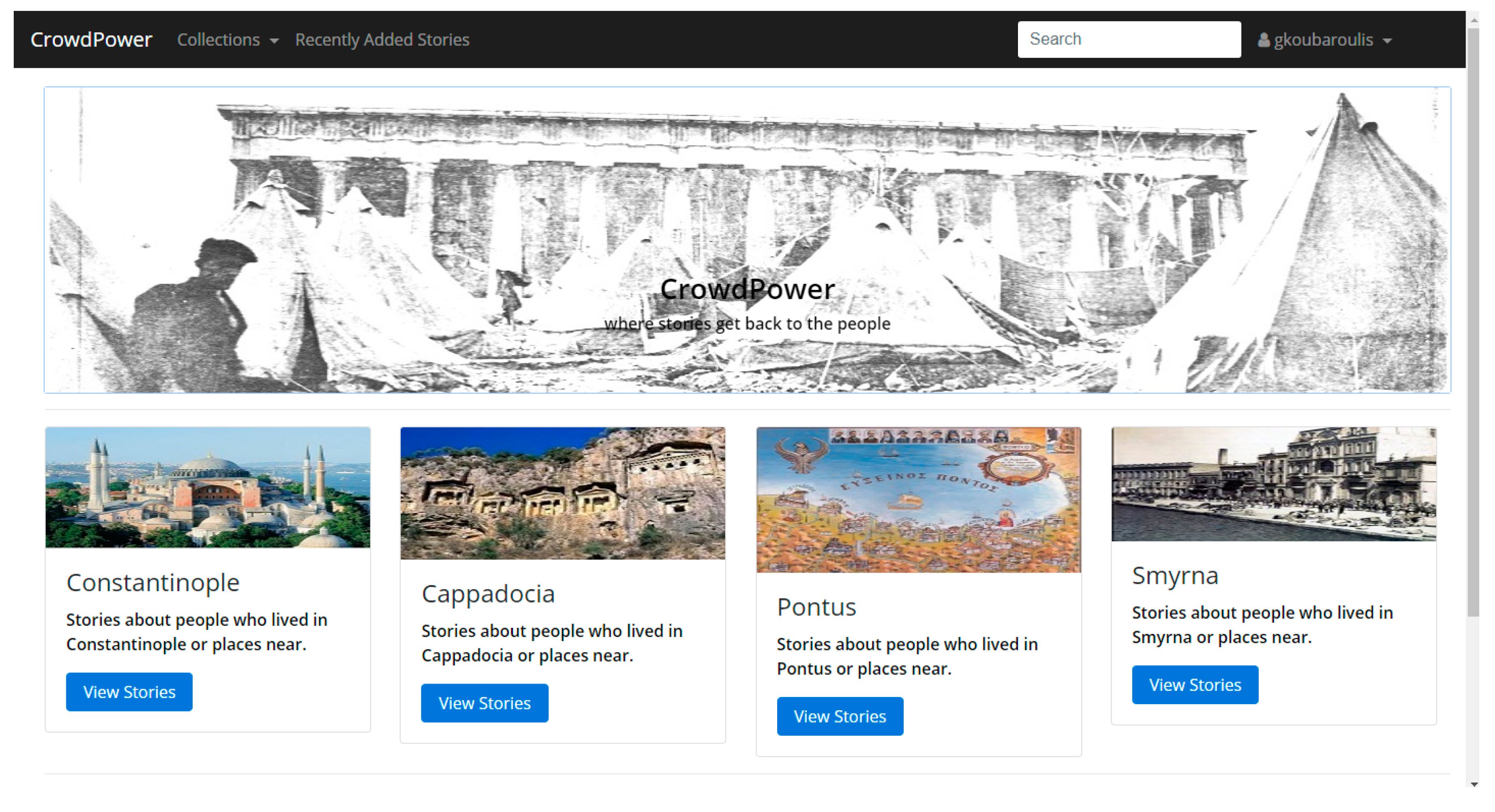Screen dimensions: 1495x812
Task: Click the scrollbar up arrow
Action: (1474, 20)
